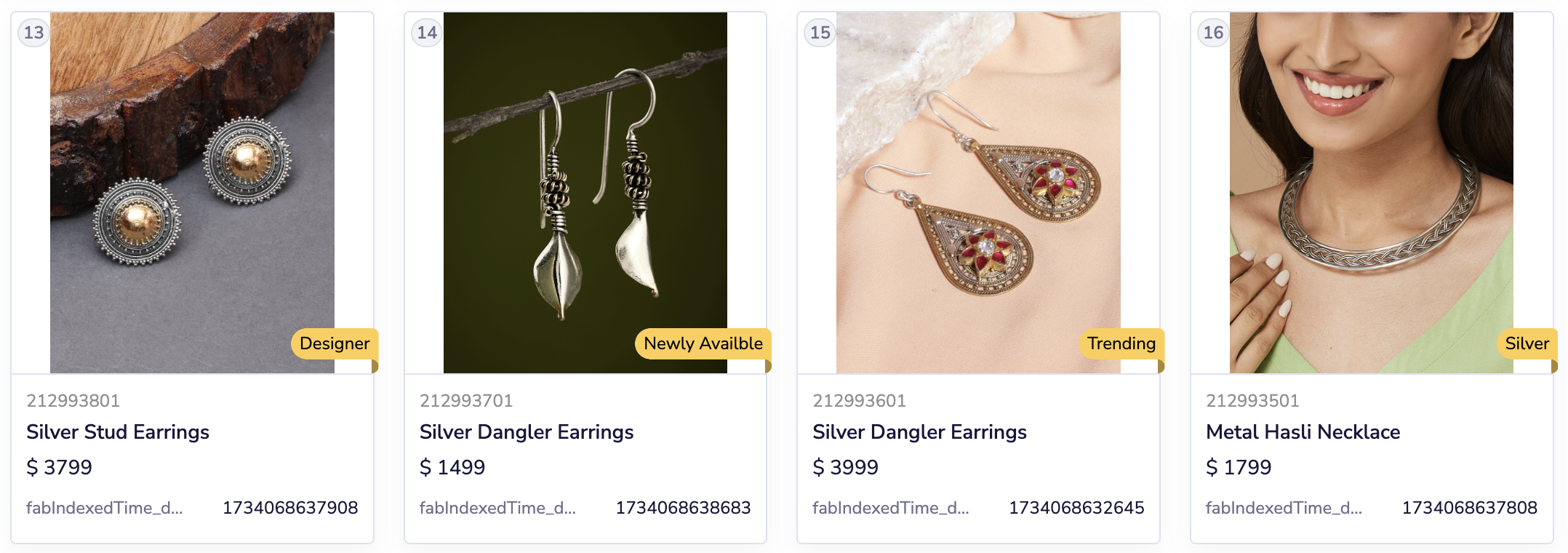Open the teardrop red-stone earrings image

978,193
